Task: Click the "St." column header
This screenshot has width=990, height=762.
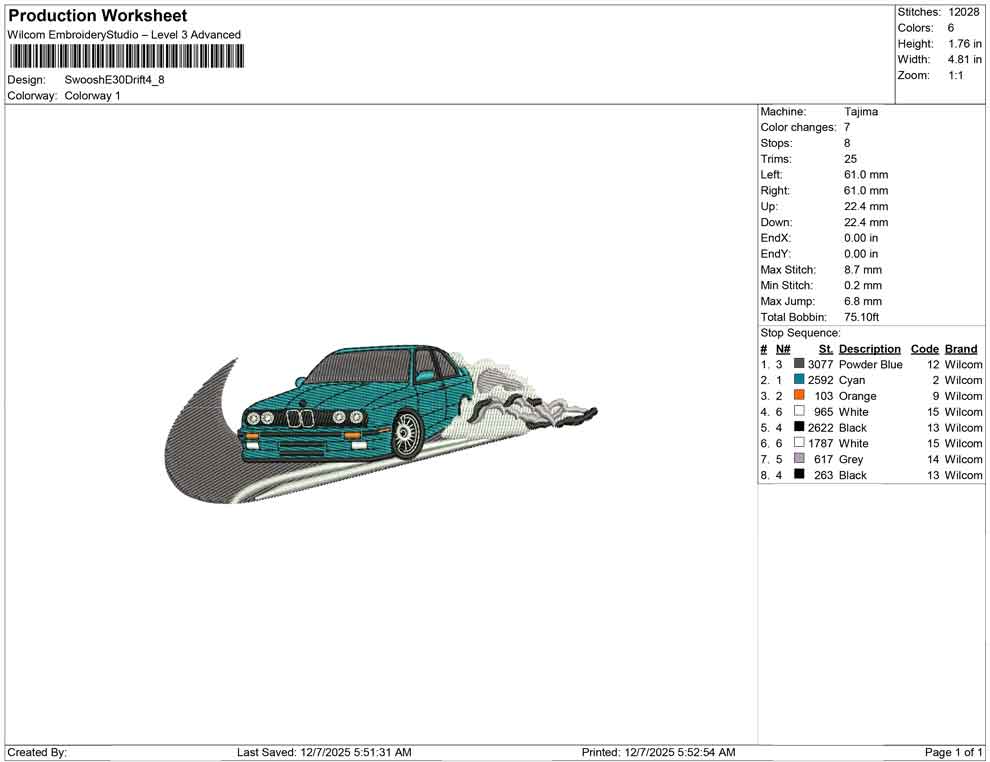Action: [826, 348]
